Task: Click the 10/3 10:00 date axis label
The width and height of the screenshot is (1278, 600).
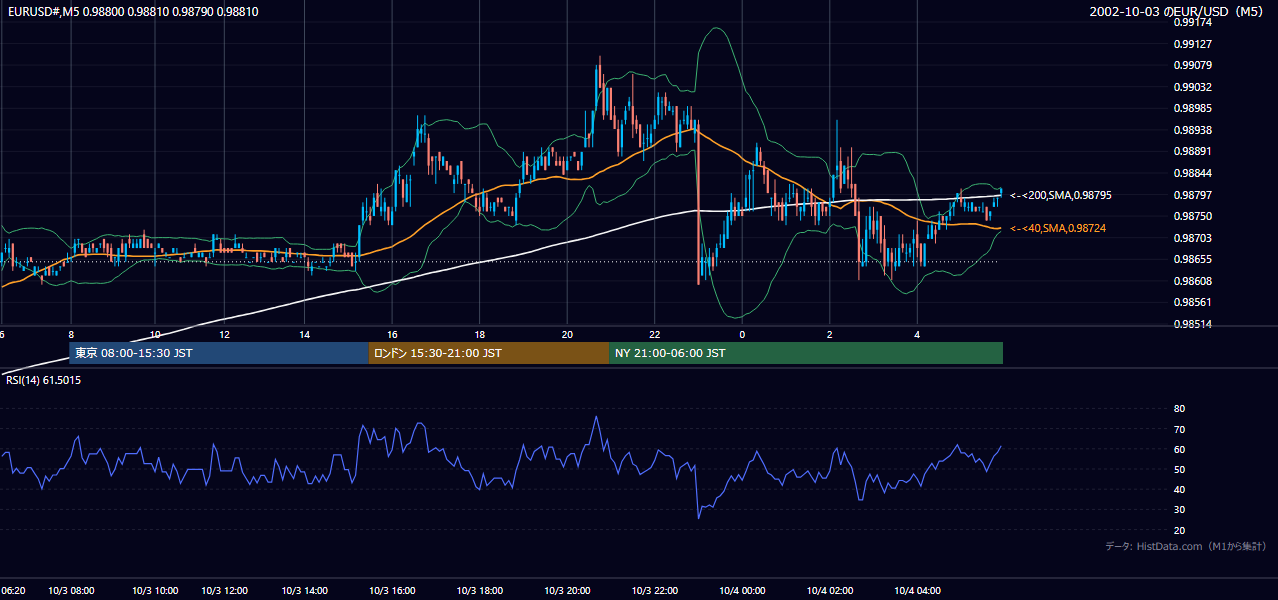Action: coord(155,591)
